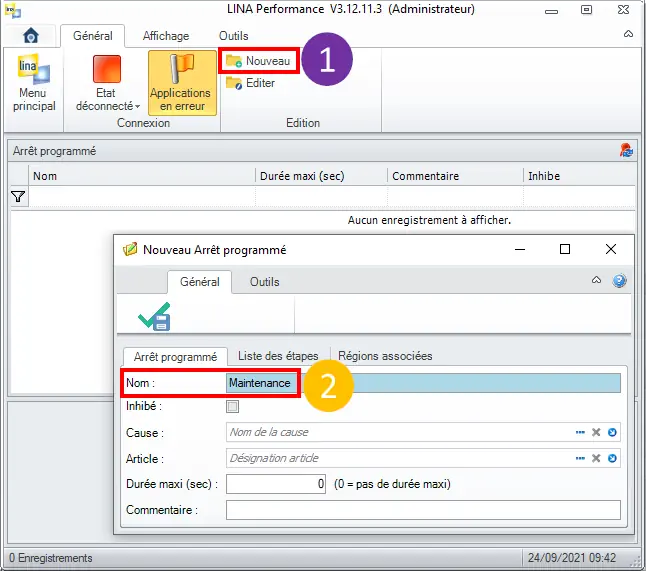Collapse the dialog ribbon with chevron
The width and height of the screenshot is (646, 571).
597,282
